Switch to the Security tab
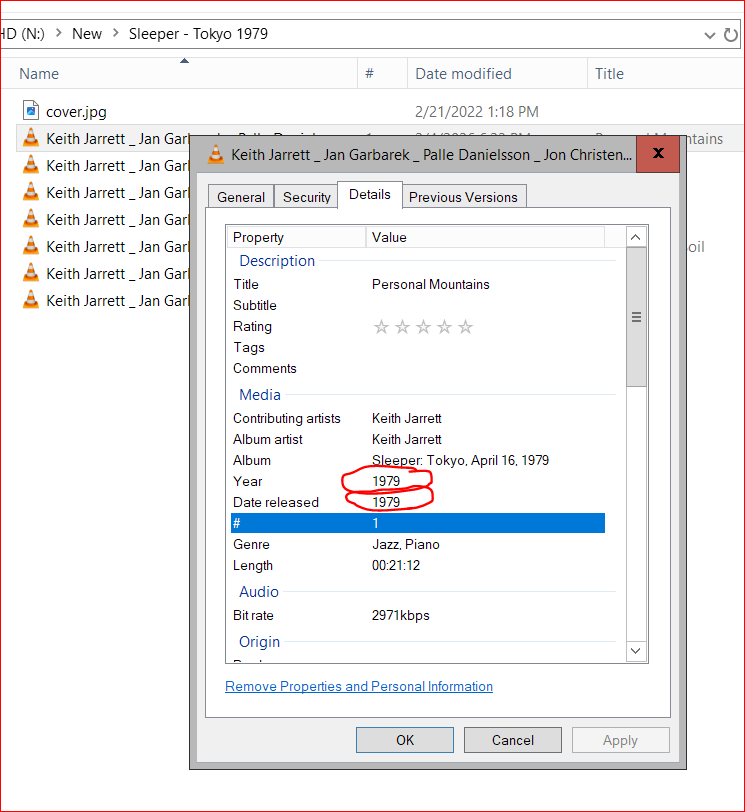Image resolution: width=745 pixels, height=812 pixels. pos(306,197)
